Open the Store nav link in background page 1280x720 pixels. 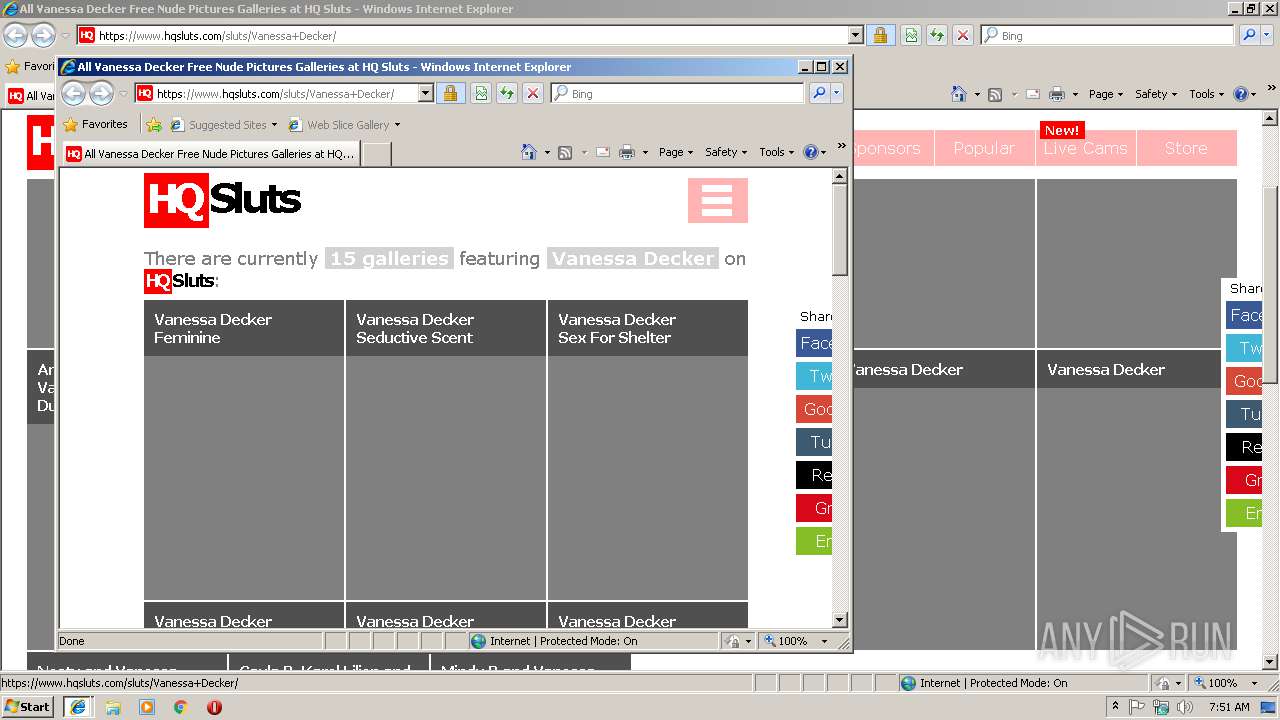[x=1186, y=148]
